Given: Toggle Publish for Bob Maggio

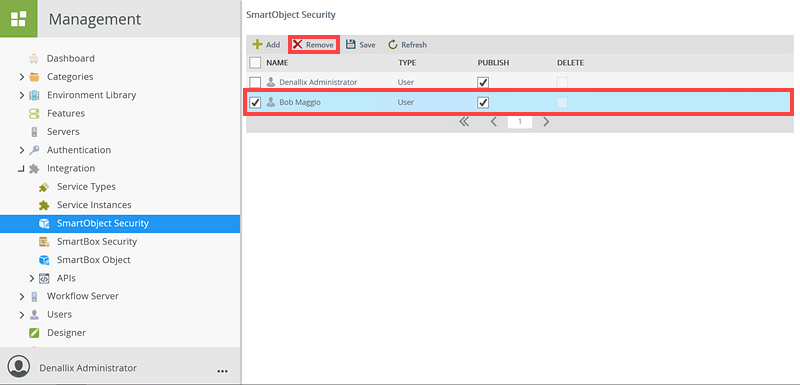Looking at the screenshot, I should (483, 102).
